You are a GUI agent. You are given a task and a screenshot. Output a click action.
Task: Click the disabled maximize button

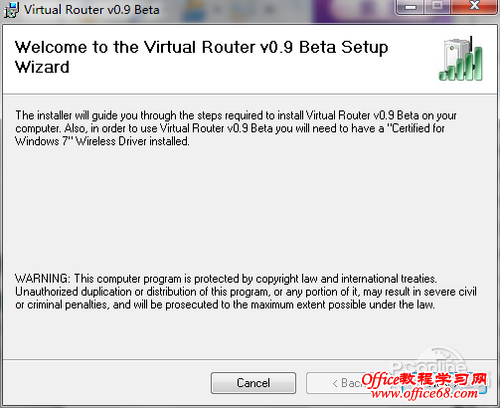tap(438, 7)
